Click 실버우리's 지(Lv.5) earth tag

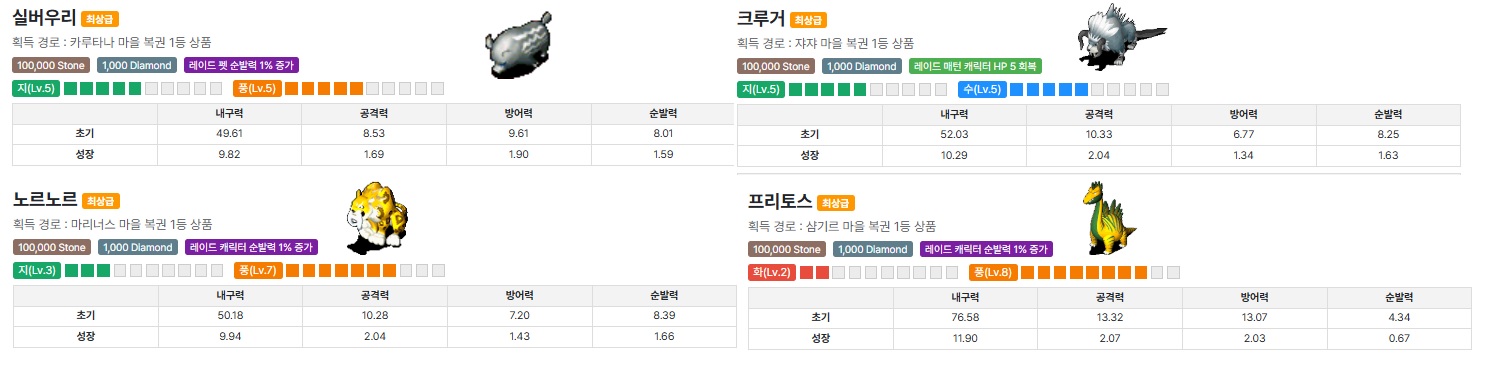tap(36, 88)
